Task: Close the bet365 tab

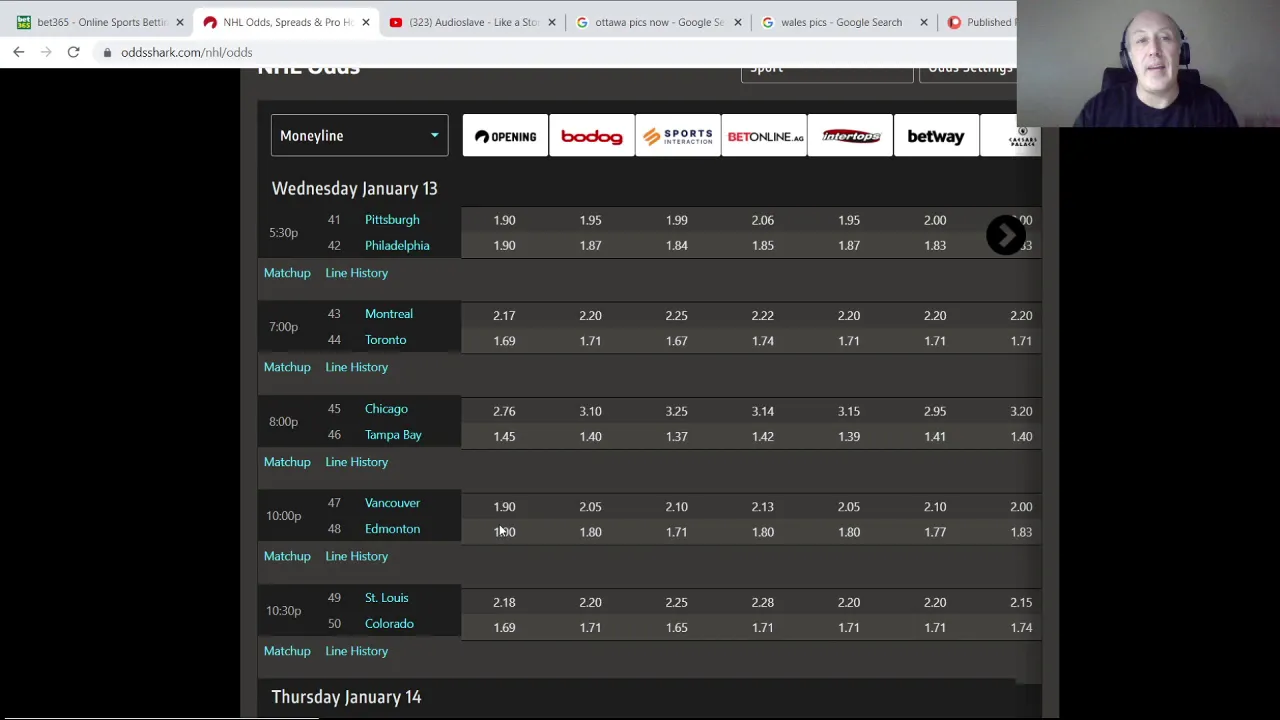Action: tap(180, 22)
